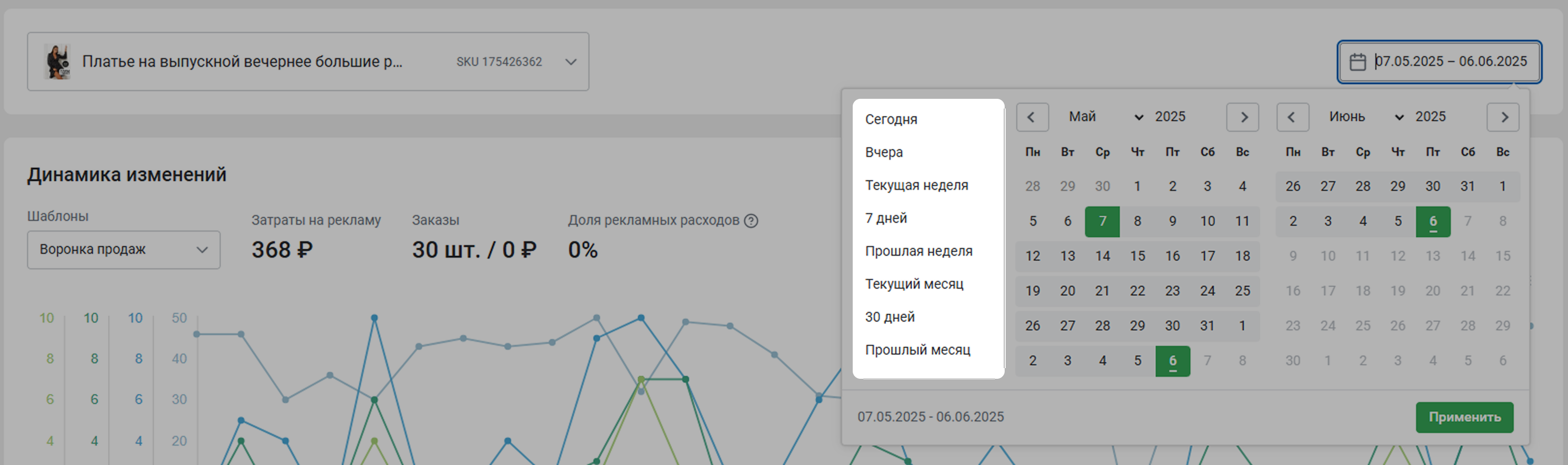1568x465 pixels.
Task: Click the date range input field
Action: [x=1450, y=62]
